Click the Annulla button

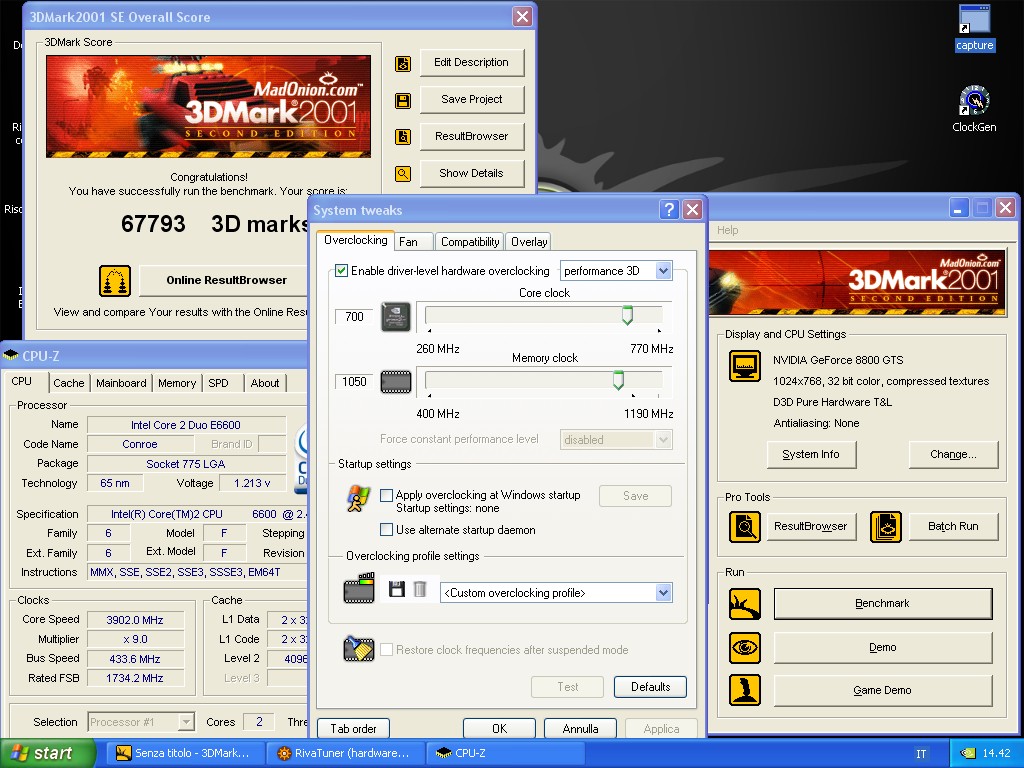[581, 728]
